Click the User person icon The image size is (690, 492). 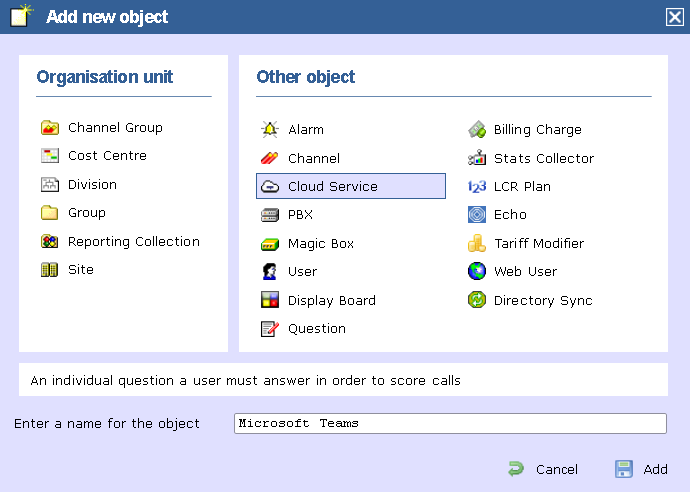click(x=269, y=272)
